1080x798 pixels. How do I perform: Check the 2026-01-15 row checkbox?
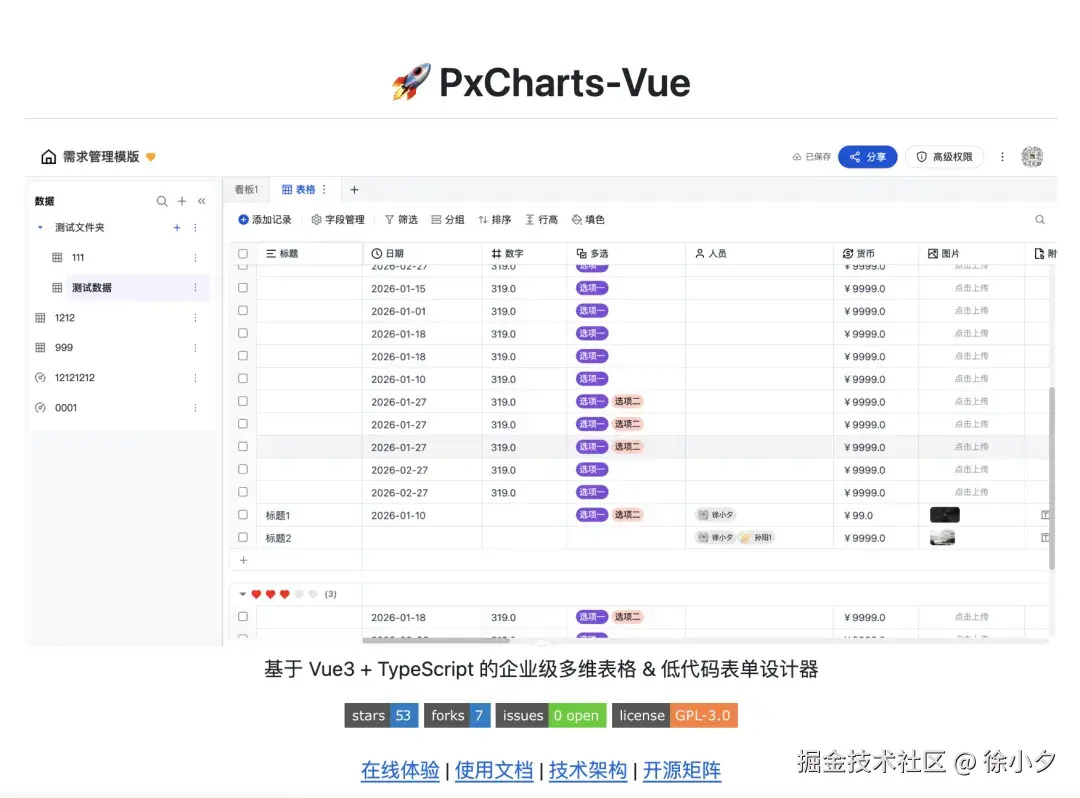click(243, 288)
